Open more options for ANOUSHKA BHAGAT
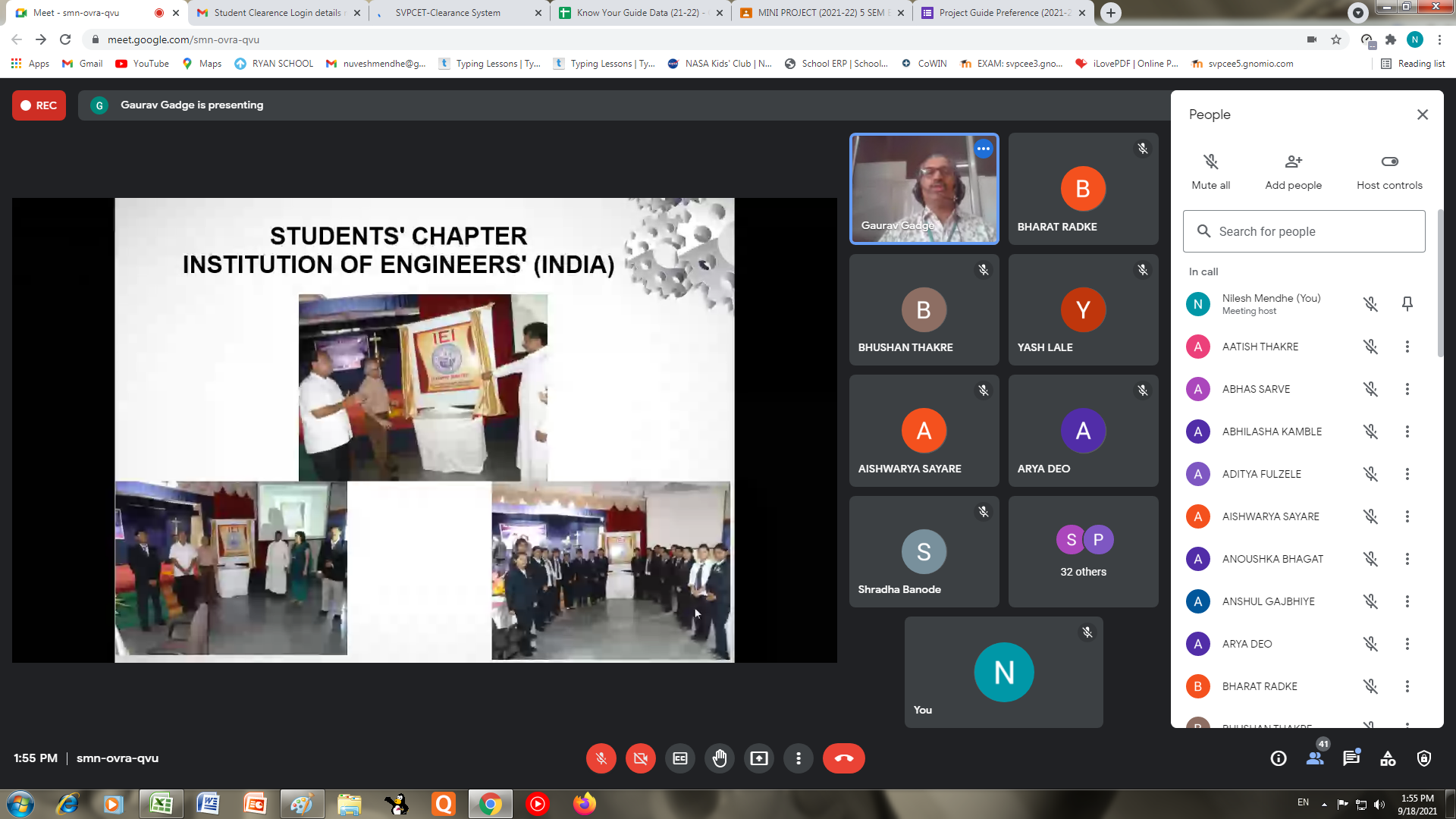Image resolution: width=1456 pixels, height=819 pixels. [1407, 559]
